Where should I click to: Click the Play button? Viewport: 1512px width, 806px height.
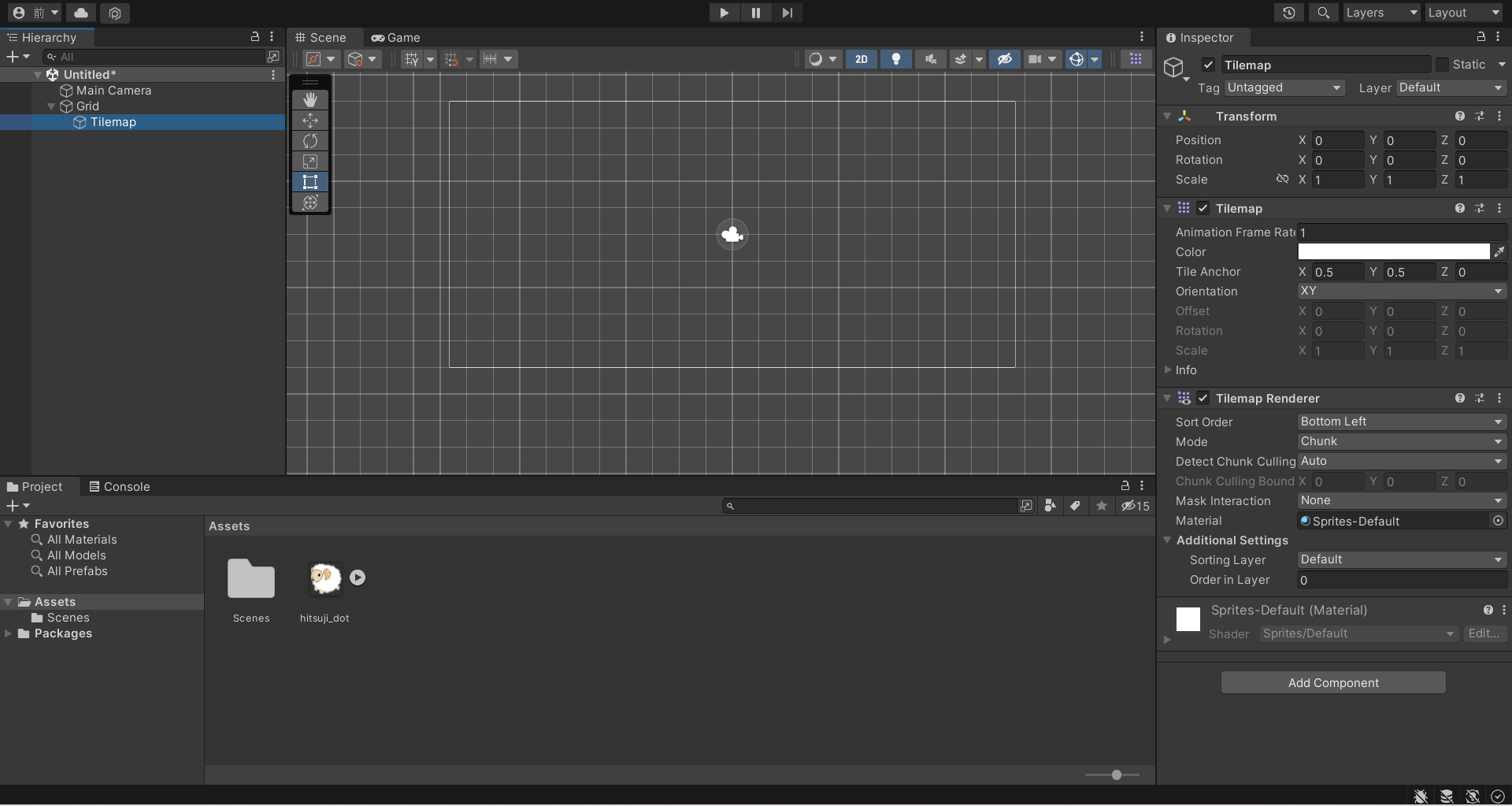[x=724, y=13]
